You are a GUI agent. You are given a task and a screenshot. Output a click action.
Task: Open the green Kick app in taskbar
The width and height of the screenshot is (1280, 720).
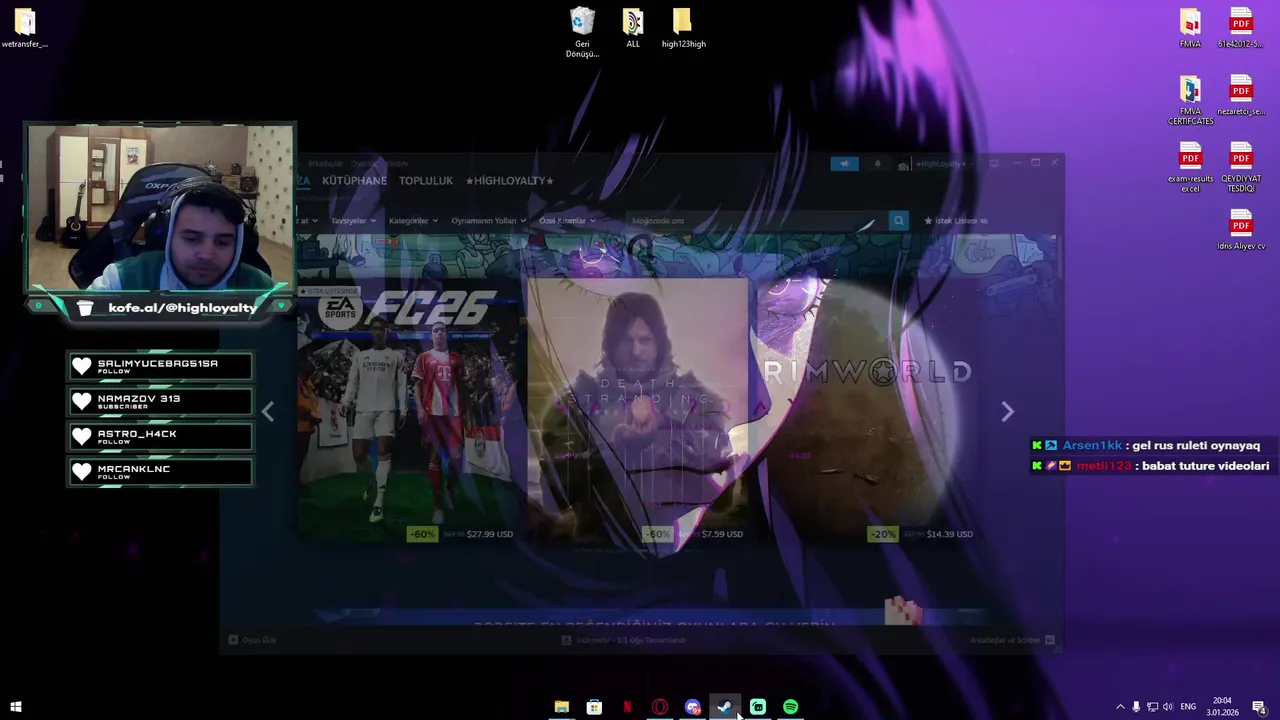point(758,707)
